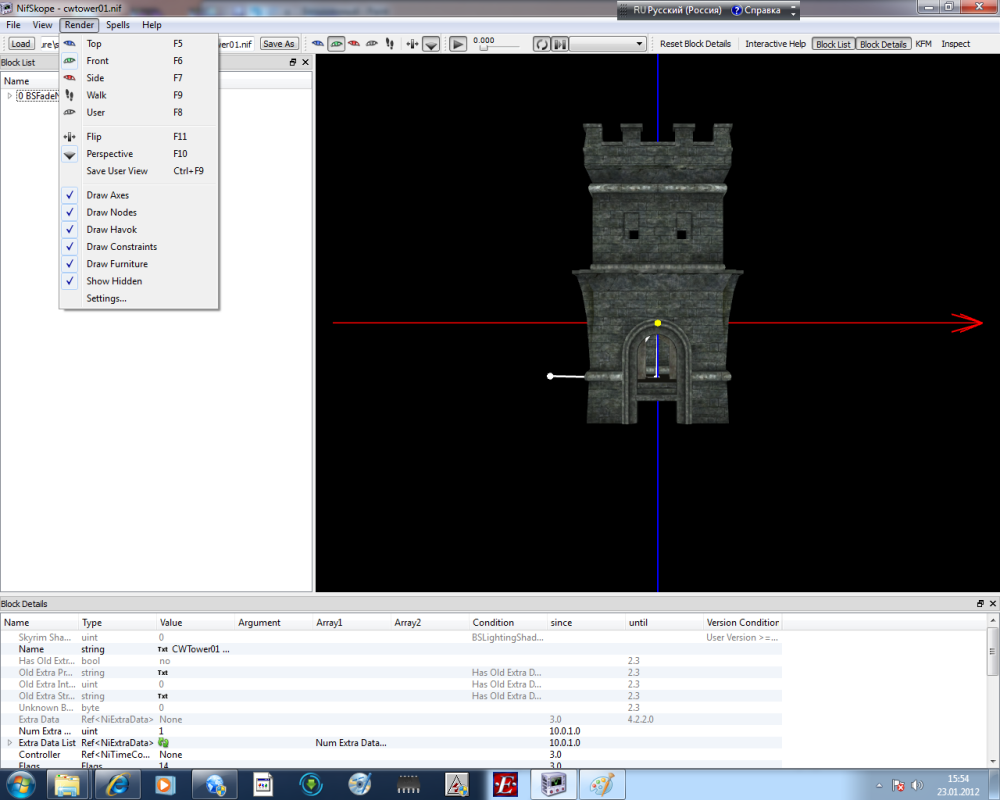1000x800 pixels.
Task: Expand the 0 BSFadeNode tree item
Action: click(9, 96)
